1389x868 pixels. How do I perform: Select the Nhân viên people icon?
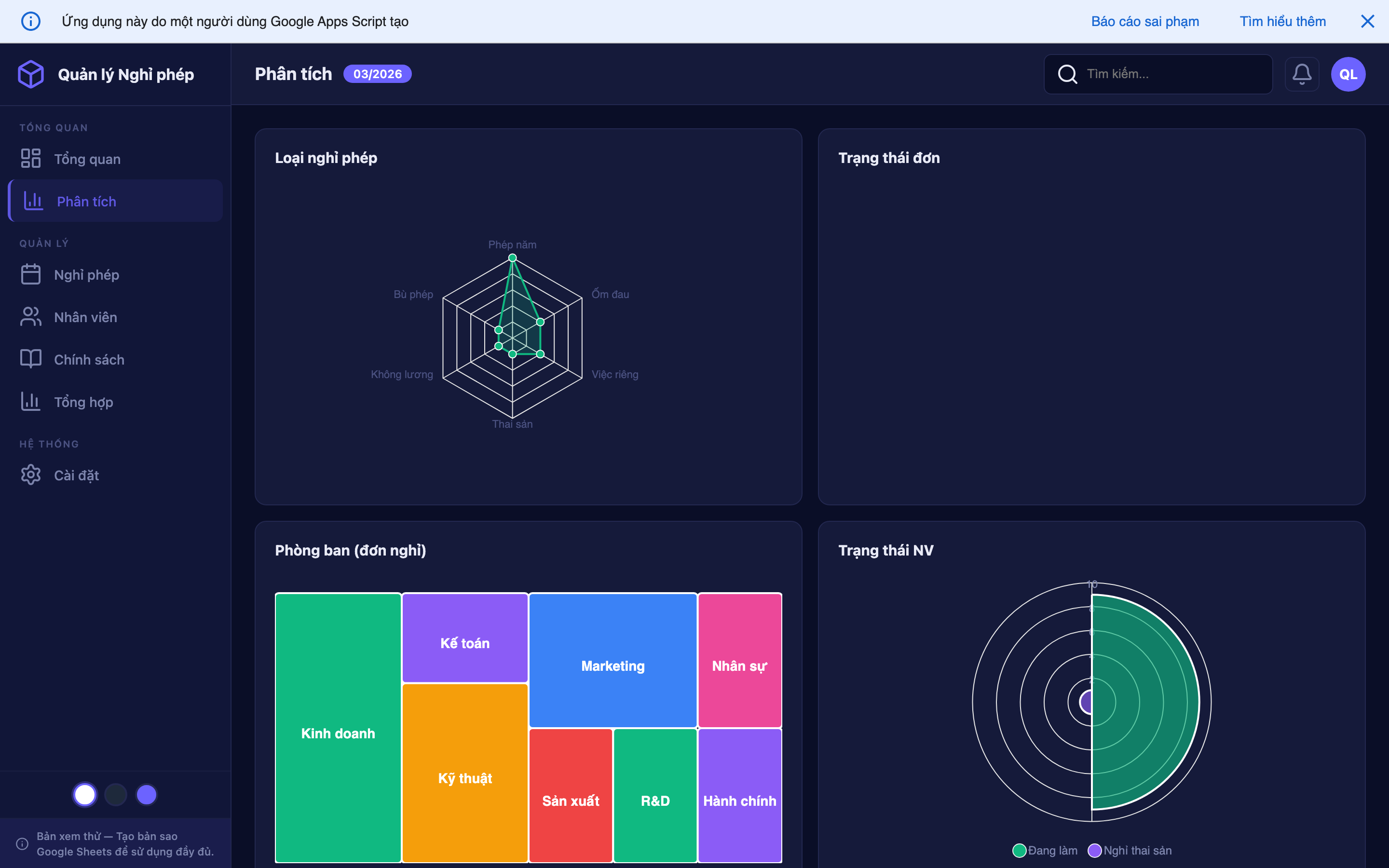30,316
